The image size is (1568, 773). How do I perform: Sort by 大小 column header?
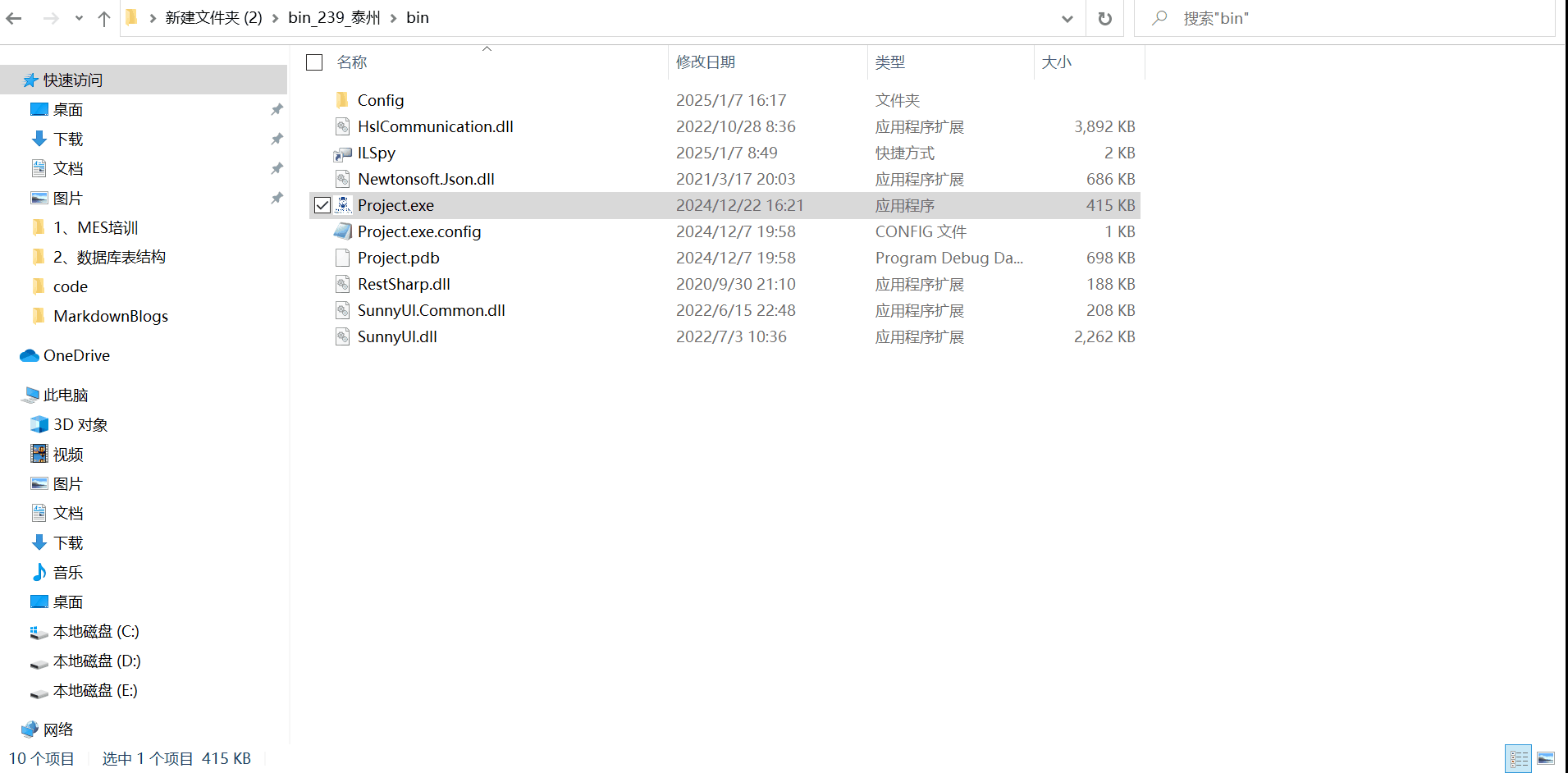(x=1057, y=62)
